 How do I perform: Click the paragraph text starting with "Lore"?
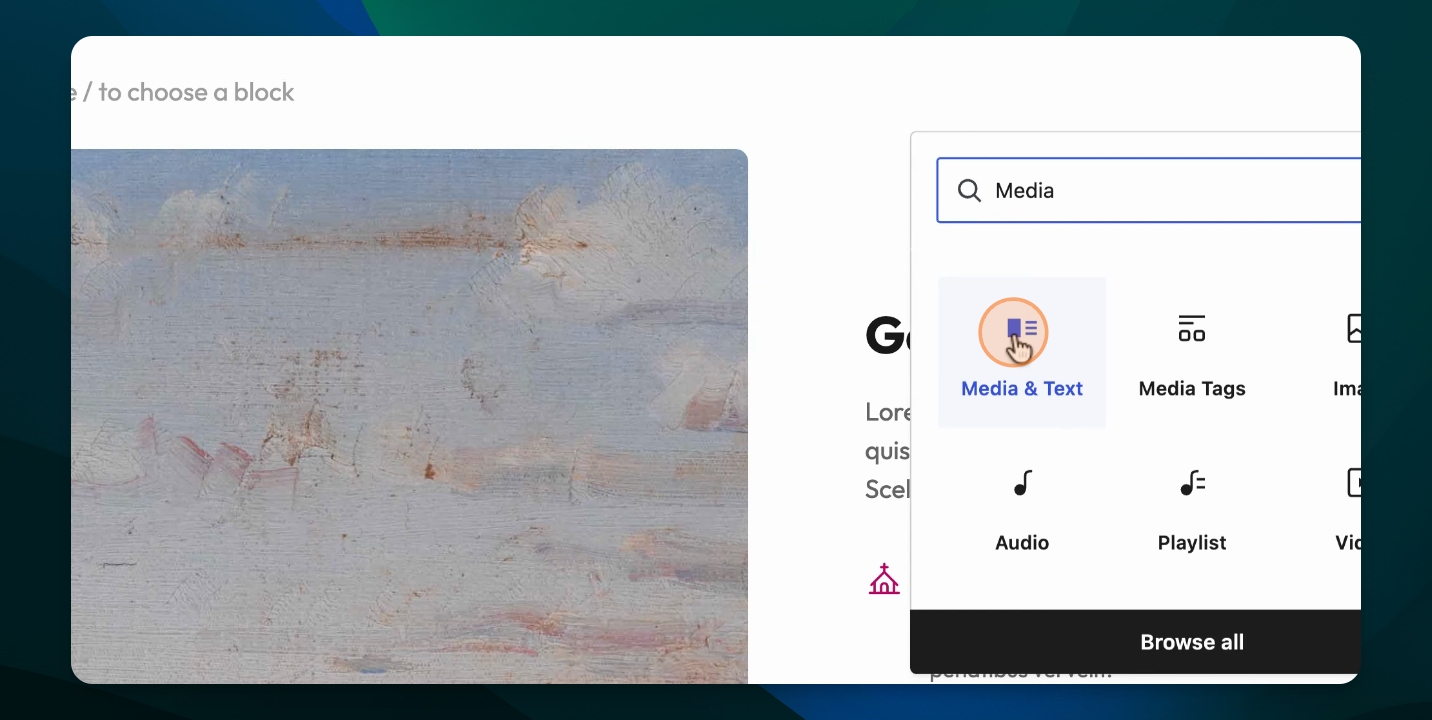(888, 451)
